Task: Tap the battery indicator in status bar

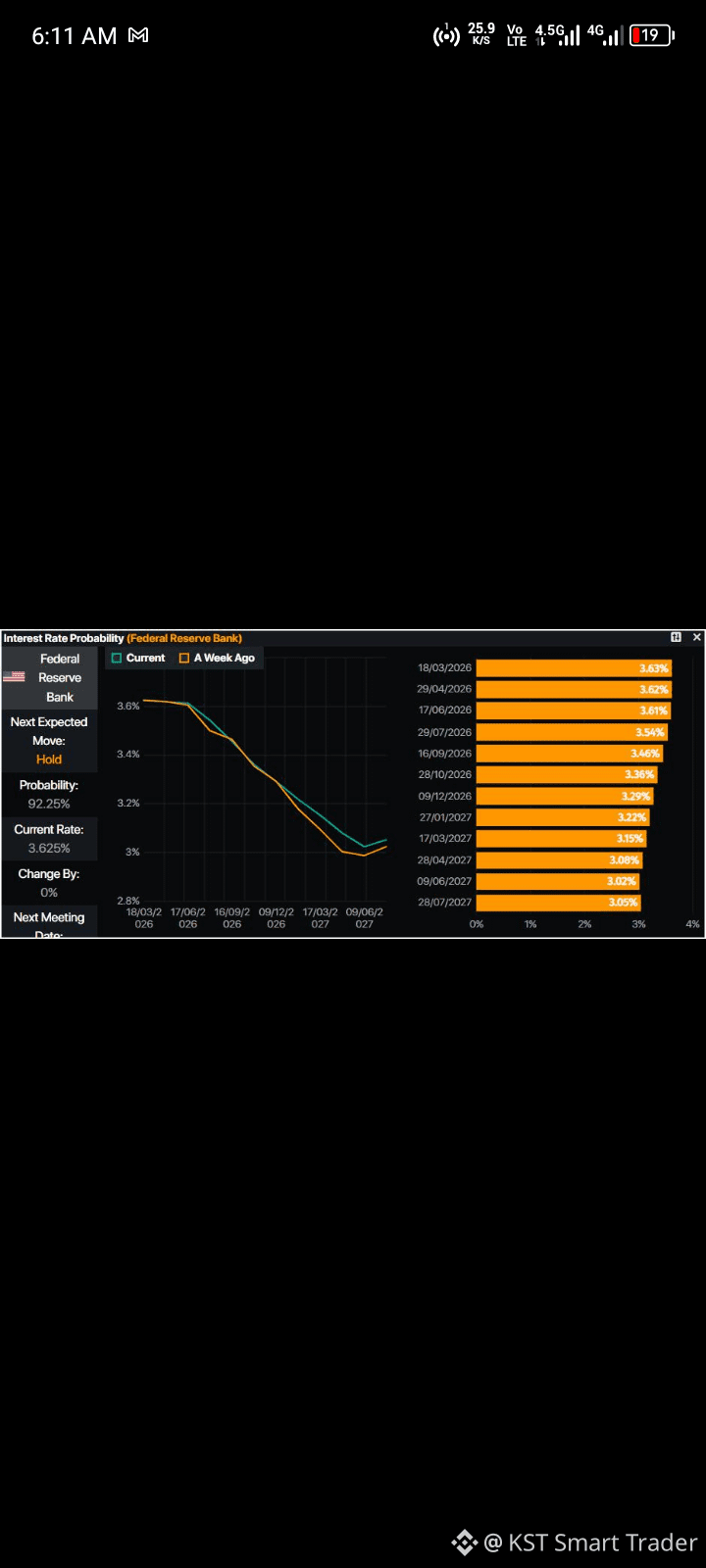Action: (x=652, y=35)
